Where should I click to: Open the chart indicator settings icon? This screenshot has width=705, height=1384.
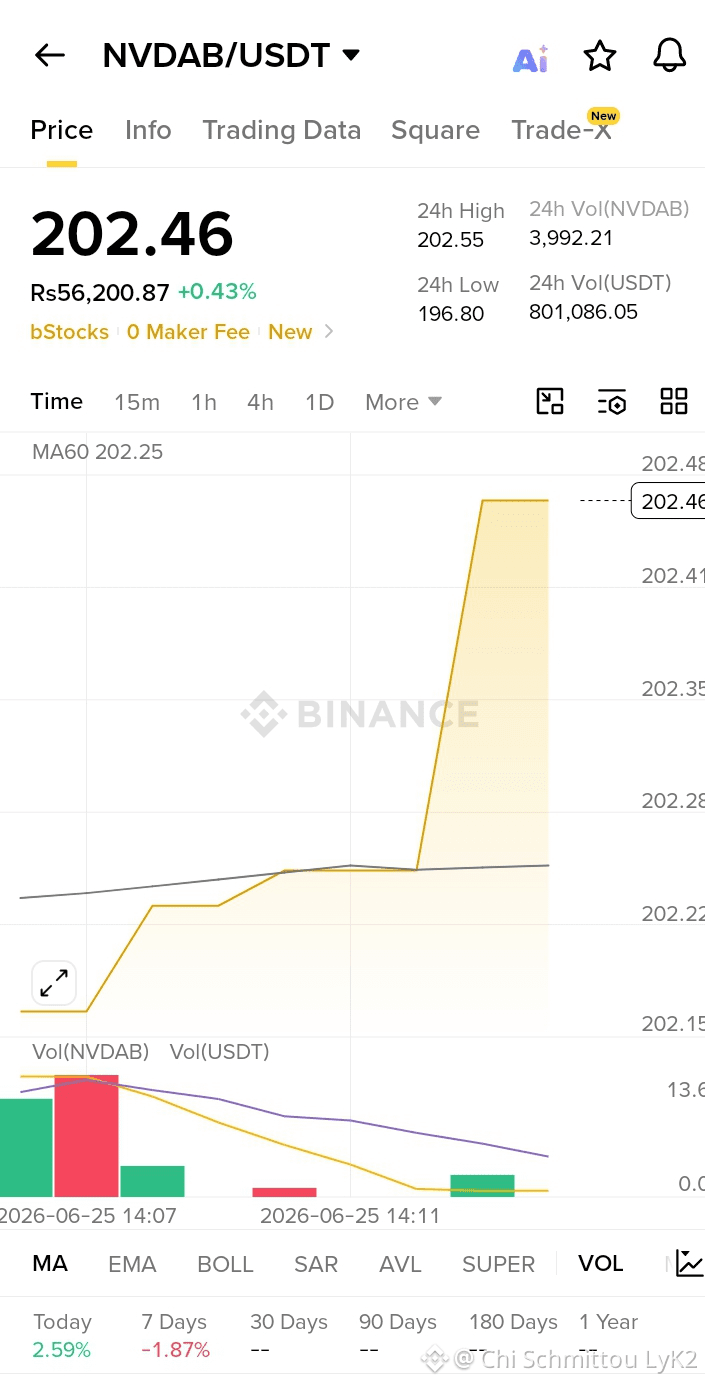(612, 402)
